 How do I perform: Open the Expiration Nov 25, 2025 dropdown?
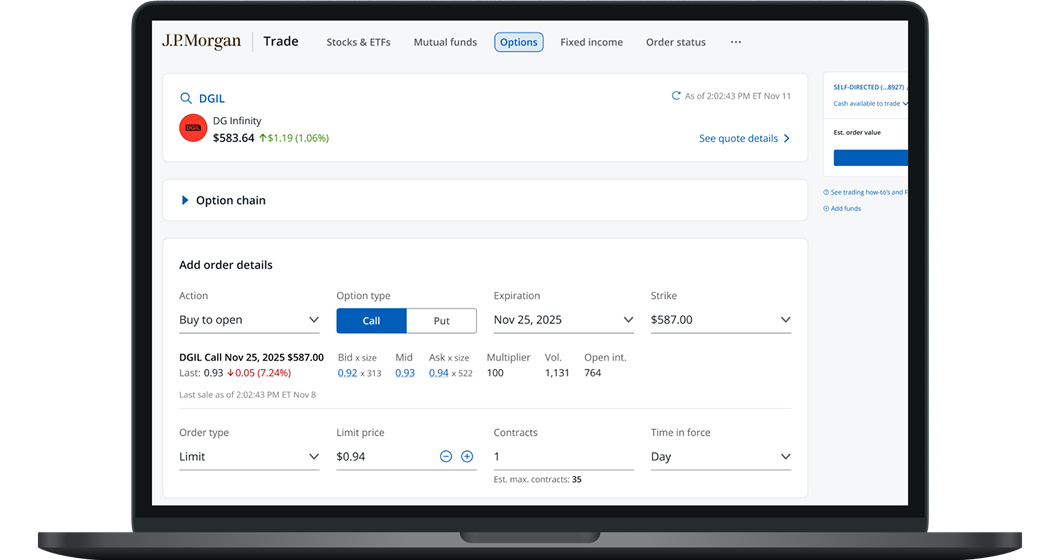(563, 320)
